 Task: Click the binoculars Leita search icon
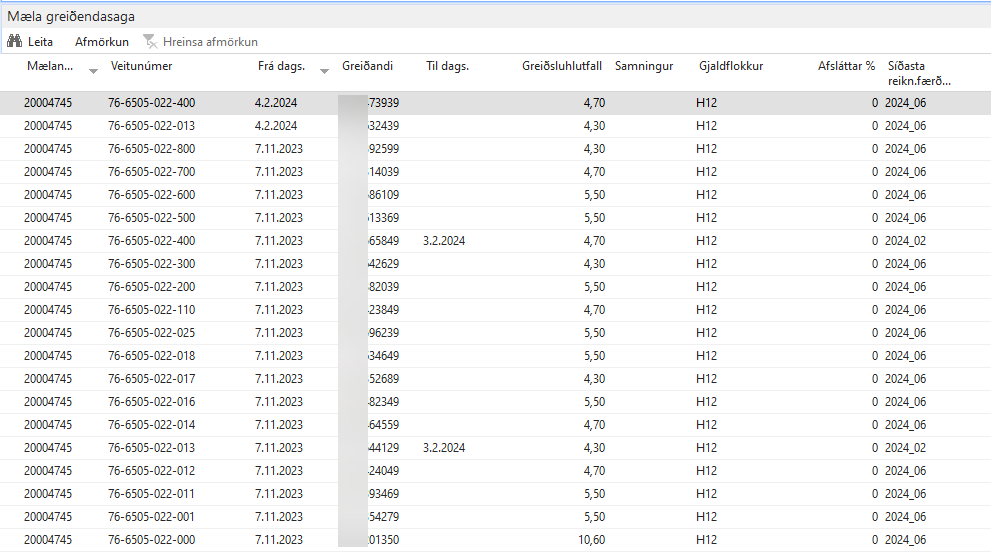pyautogui.click(x=15, y=42)
